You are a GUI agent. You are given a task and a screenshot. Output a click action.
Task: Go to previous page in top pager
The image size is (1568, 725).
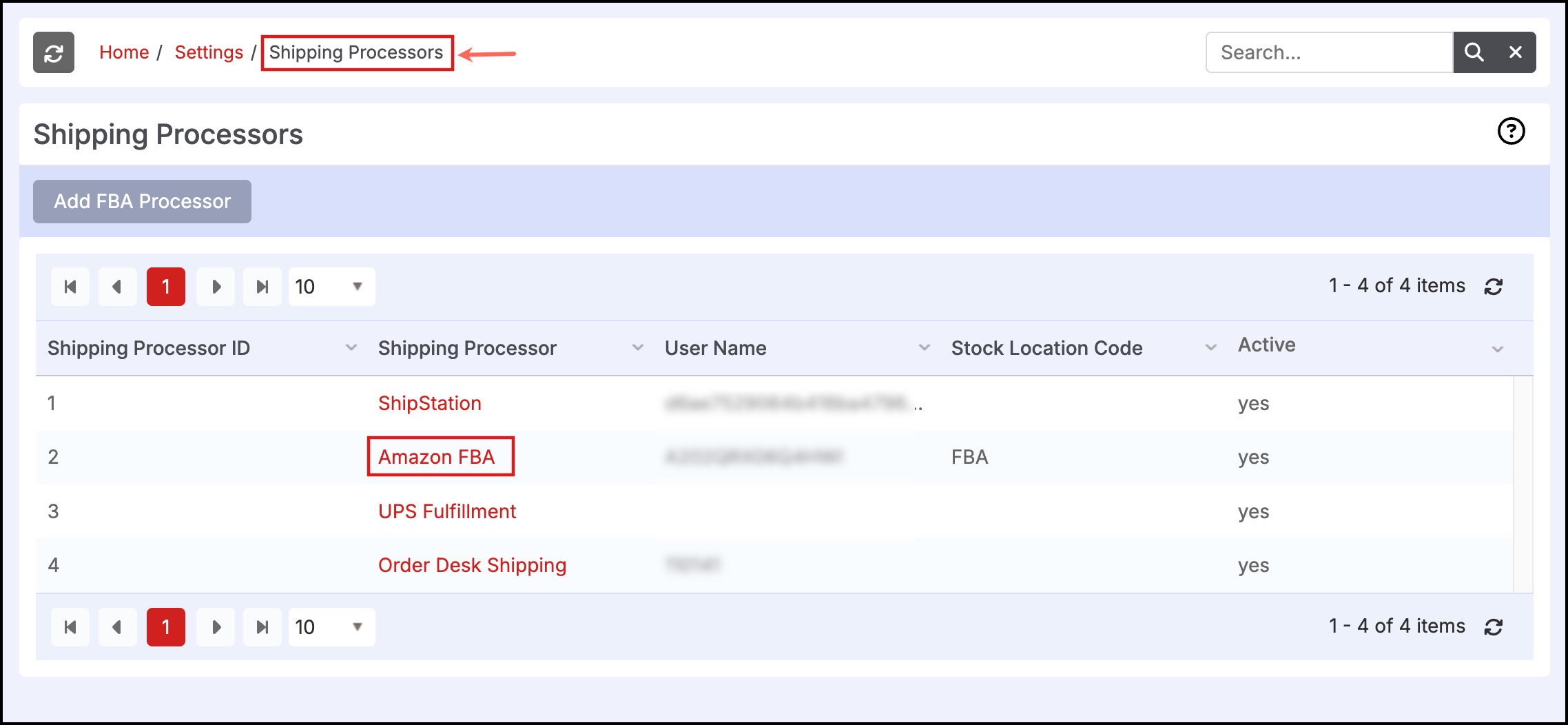117,287
